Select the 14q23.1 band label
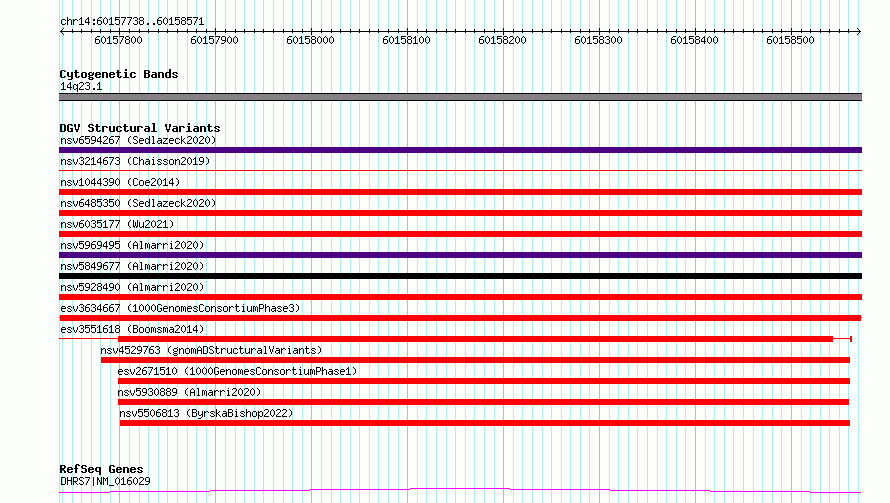890x503 pixels. coord(81,86)
